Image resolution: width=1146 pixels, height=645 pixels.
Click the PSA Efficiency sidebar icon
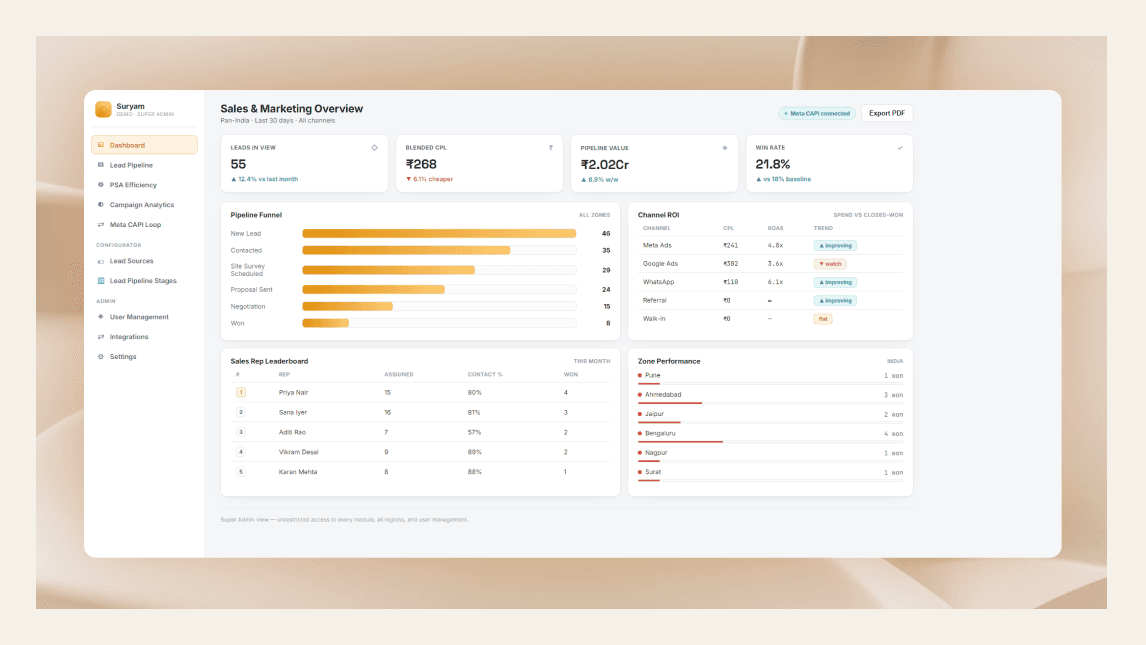pyautogui.click(x=101, y=185)
